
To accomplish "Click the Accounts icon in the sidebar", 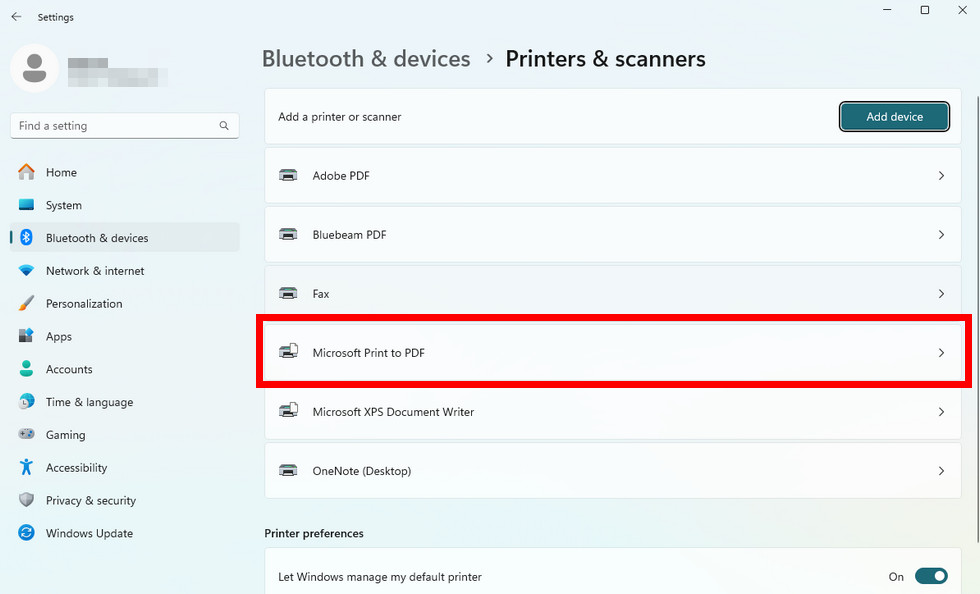I will click(24, 369).
